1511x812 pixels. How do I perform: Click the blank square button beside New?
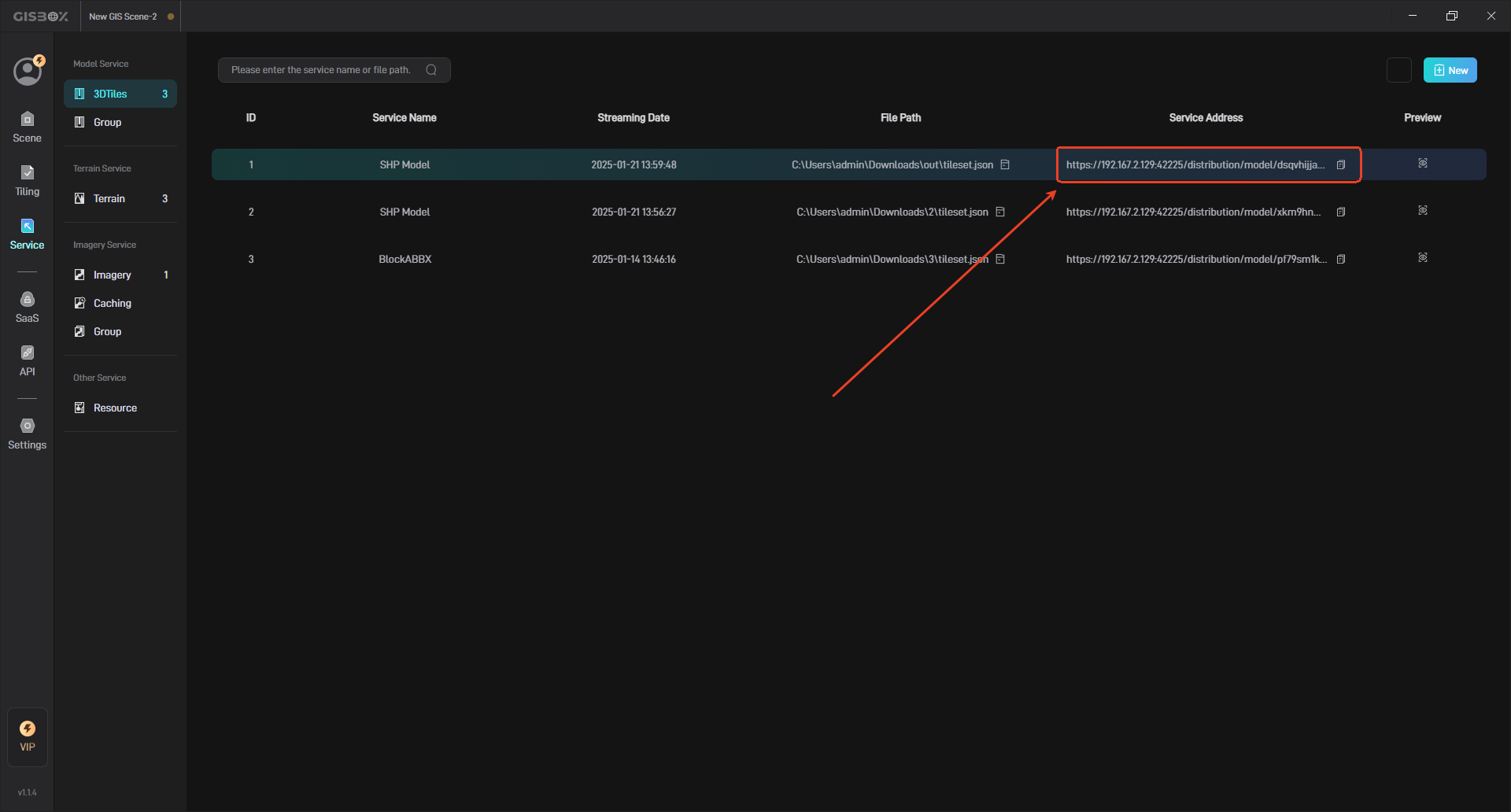(x=1398, y=70)
